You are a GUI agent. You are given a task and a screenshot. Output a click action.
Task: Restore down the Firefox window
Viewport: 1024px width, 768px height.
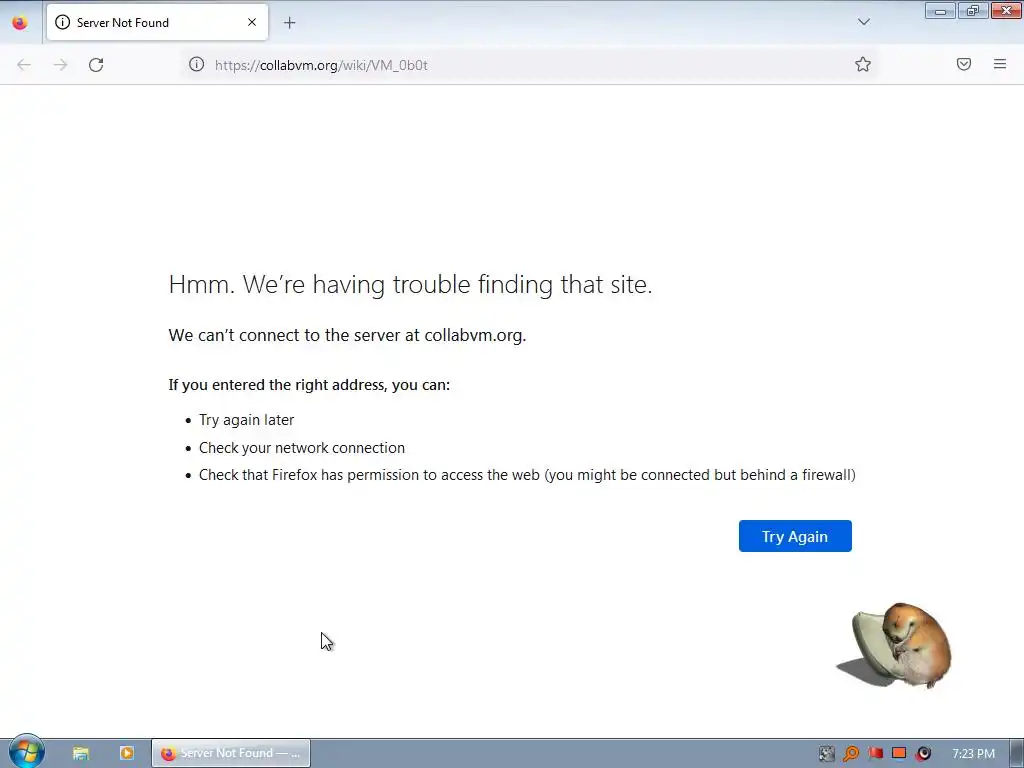pyautogui.click(x=973, y=11)
